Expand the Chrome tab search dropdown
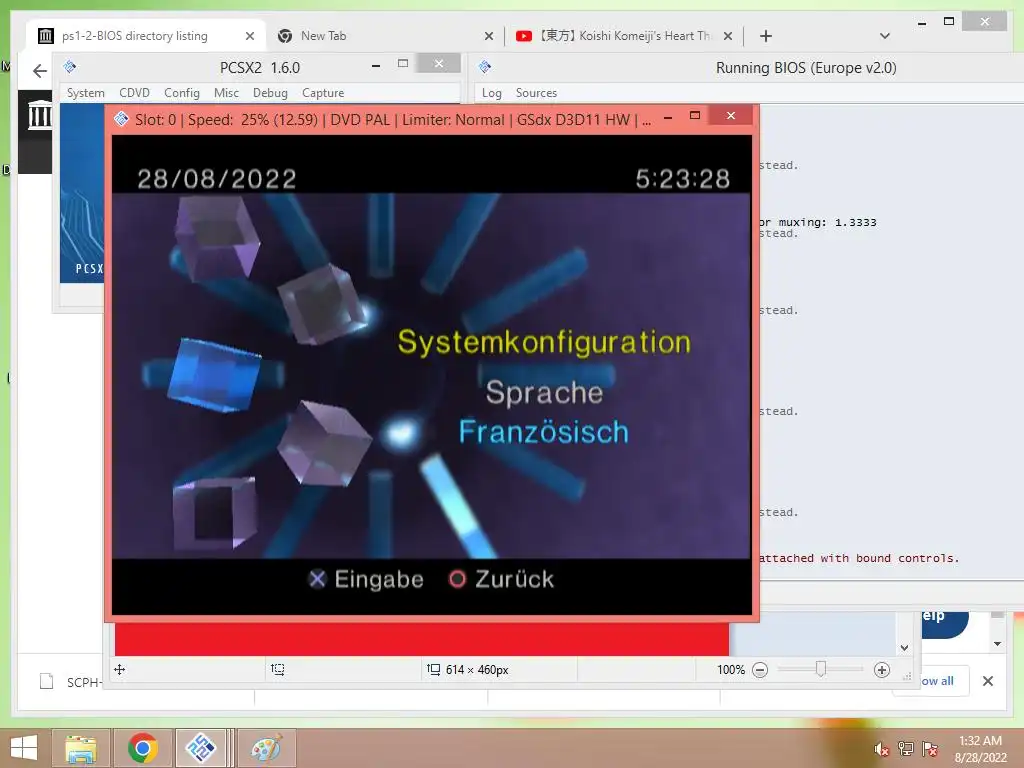Screen dimensions: 1024x768 pyautogui.click(x=884, y=36)
